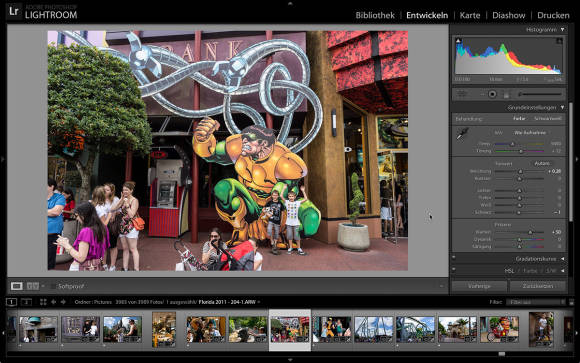Switch to the Bibliothek module

click(x=375, y=16)
